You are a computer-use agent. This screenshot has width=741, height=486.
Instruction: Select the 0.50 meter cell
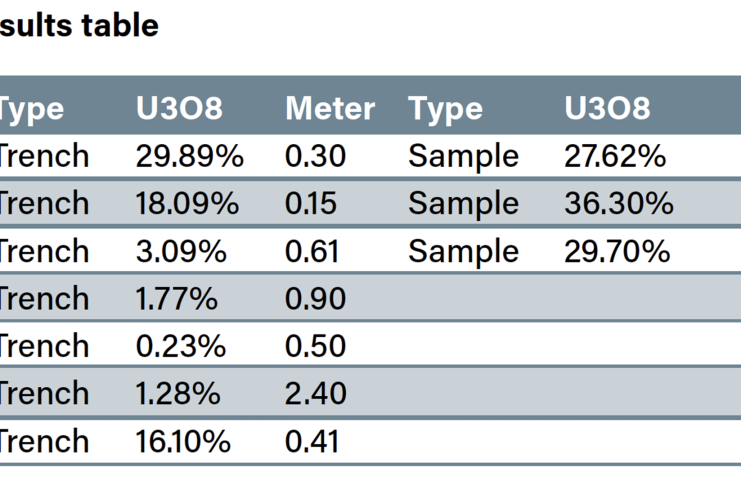(x=315, y=346)
